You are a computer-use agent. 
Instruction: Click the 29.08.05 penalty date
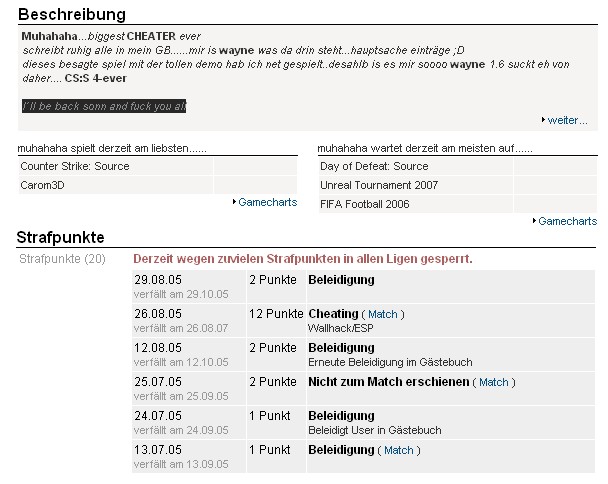(x=157, y=280)
